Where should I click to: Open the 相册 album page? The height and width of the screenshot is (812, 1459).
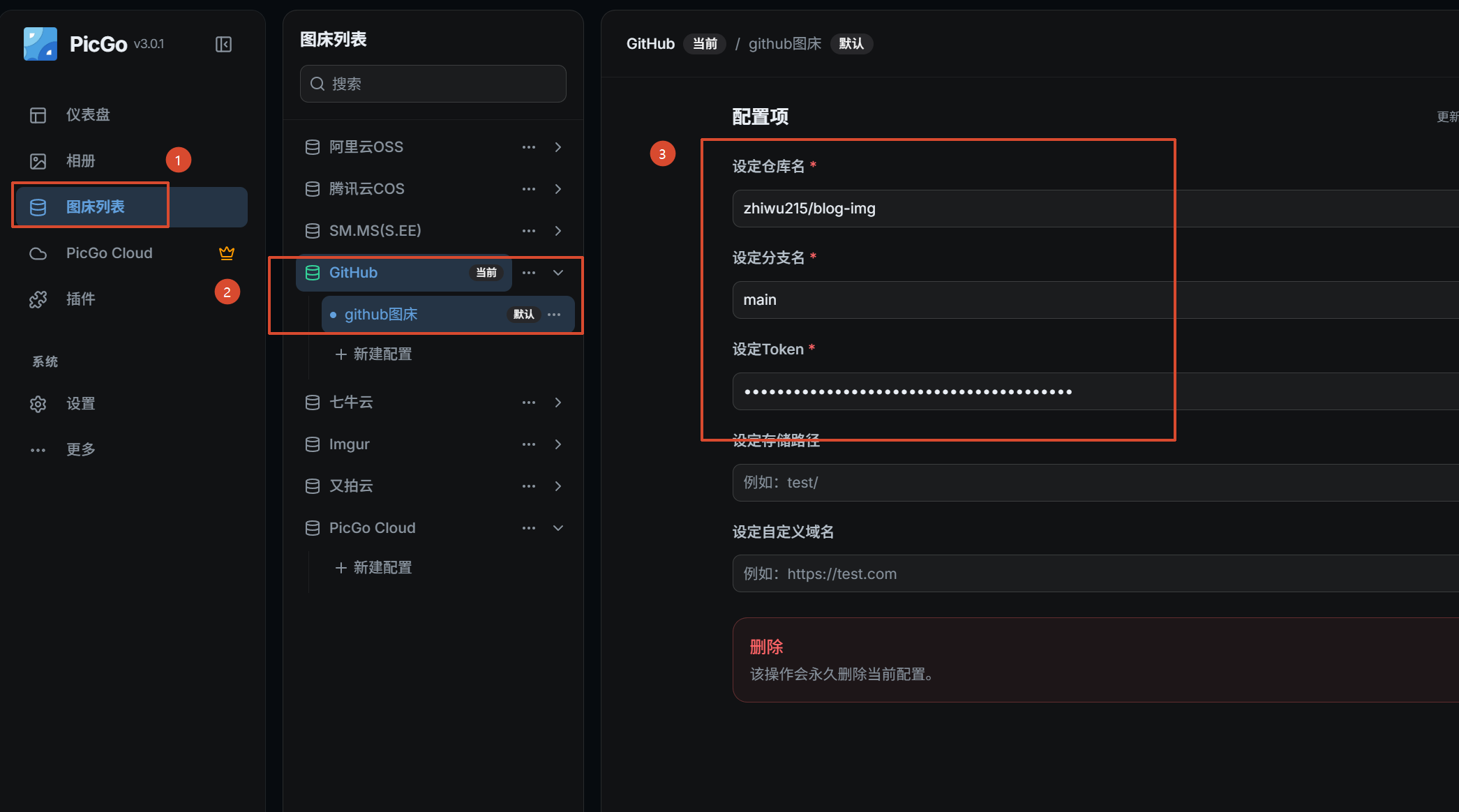click(x=131, y=161)
